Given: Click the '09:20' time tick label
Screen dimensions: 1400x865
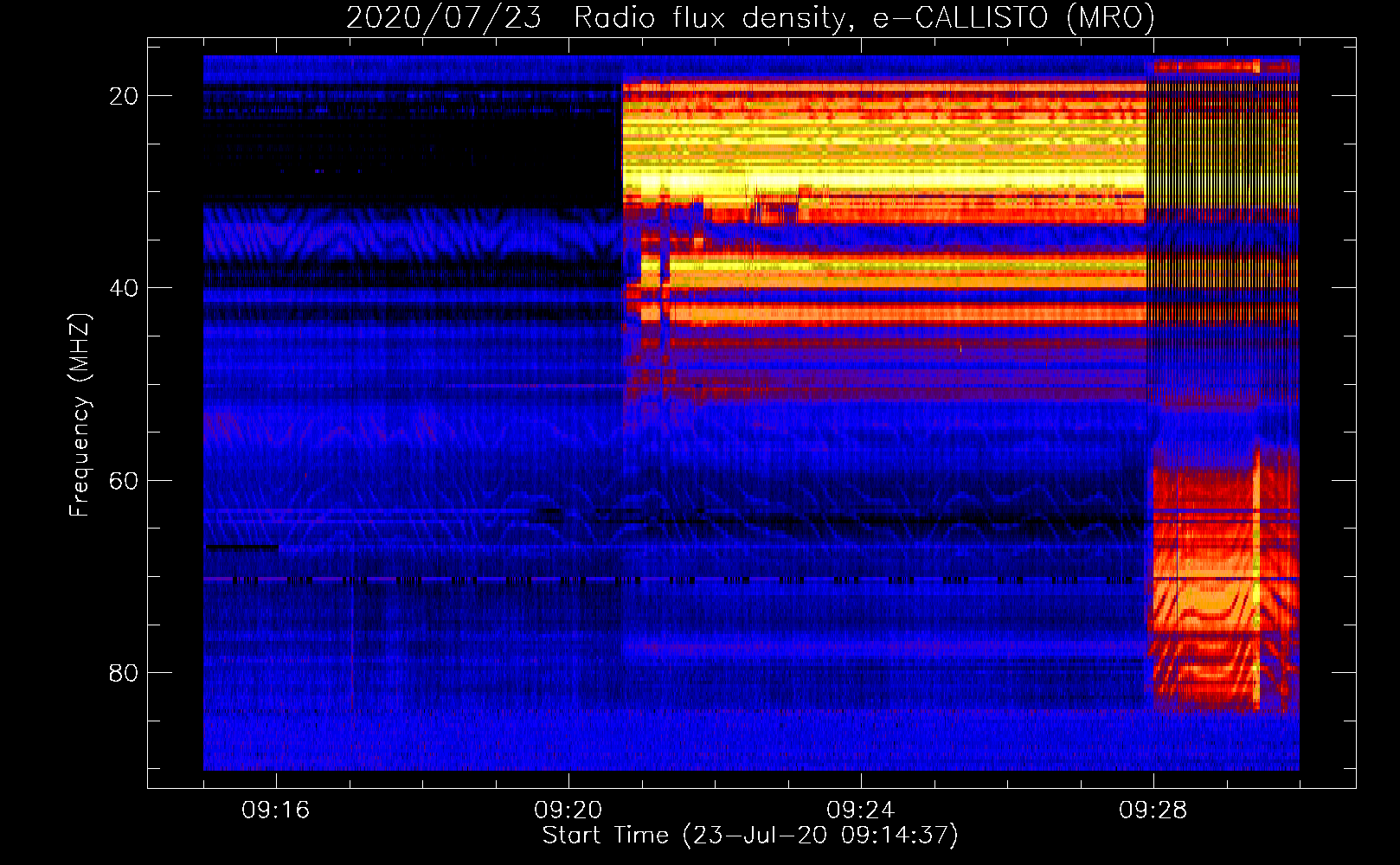Looking at the screenshot, I should click(568, 811).
